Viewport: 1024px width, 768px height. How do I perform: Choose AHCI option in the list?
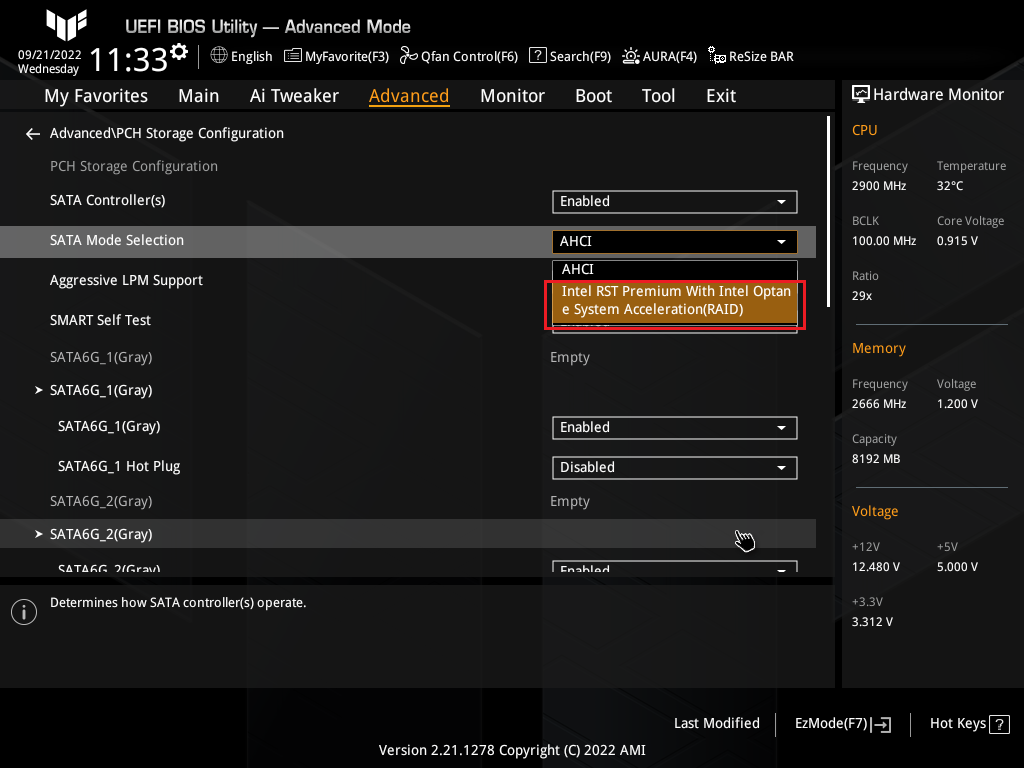point(675,270)
